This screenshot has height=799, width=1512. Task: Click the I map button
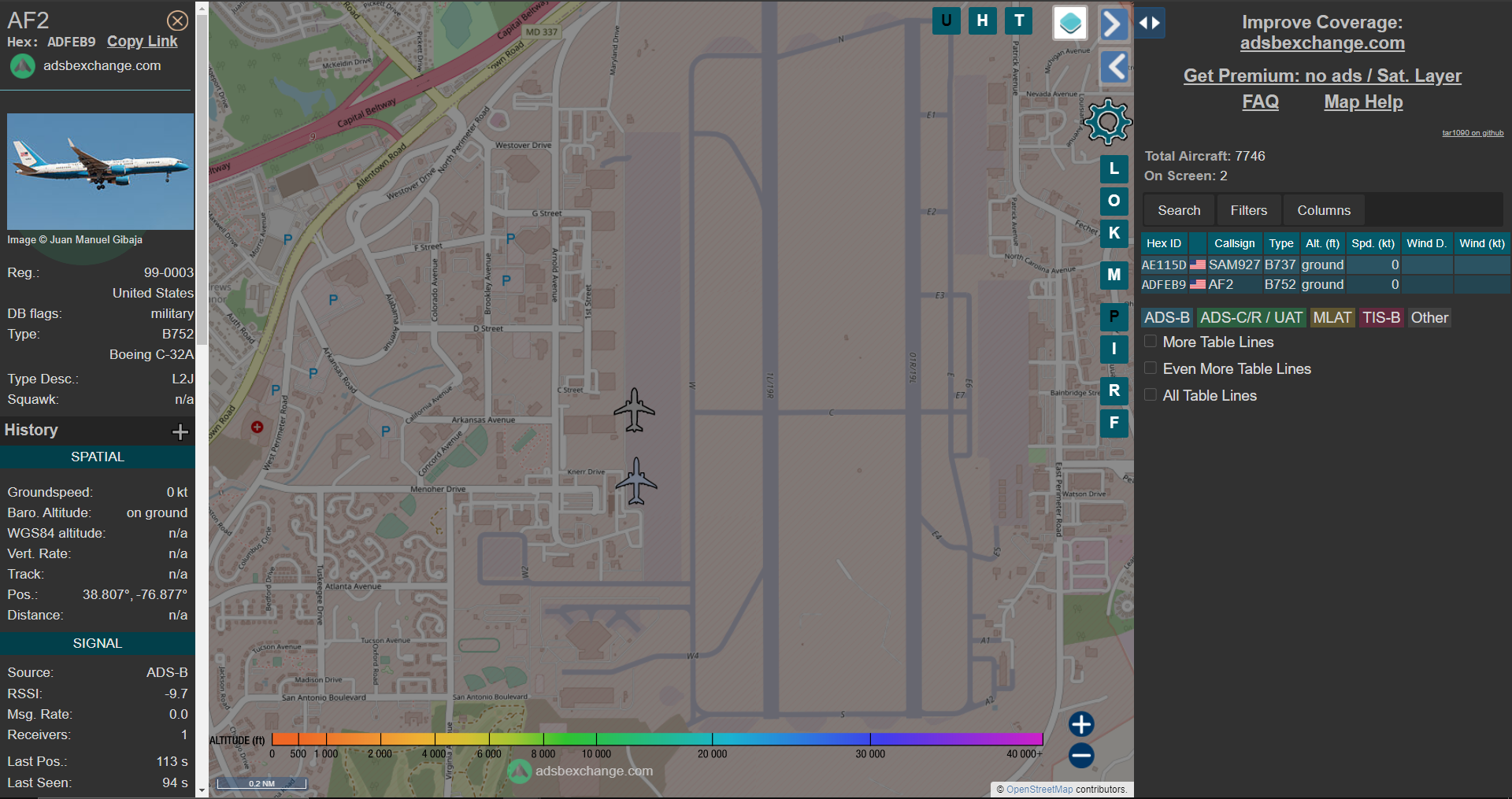[1114, 350]
